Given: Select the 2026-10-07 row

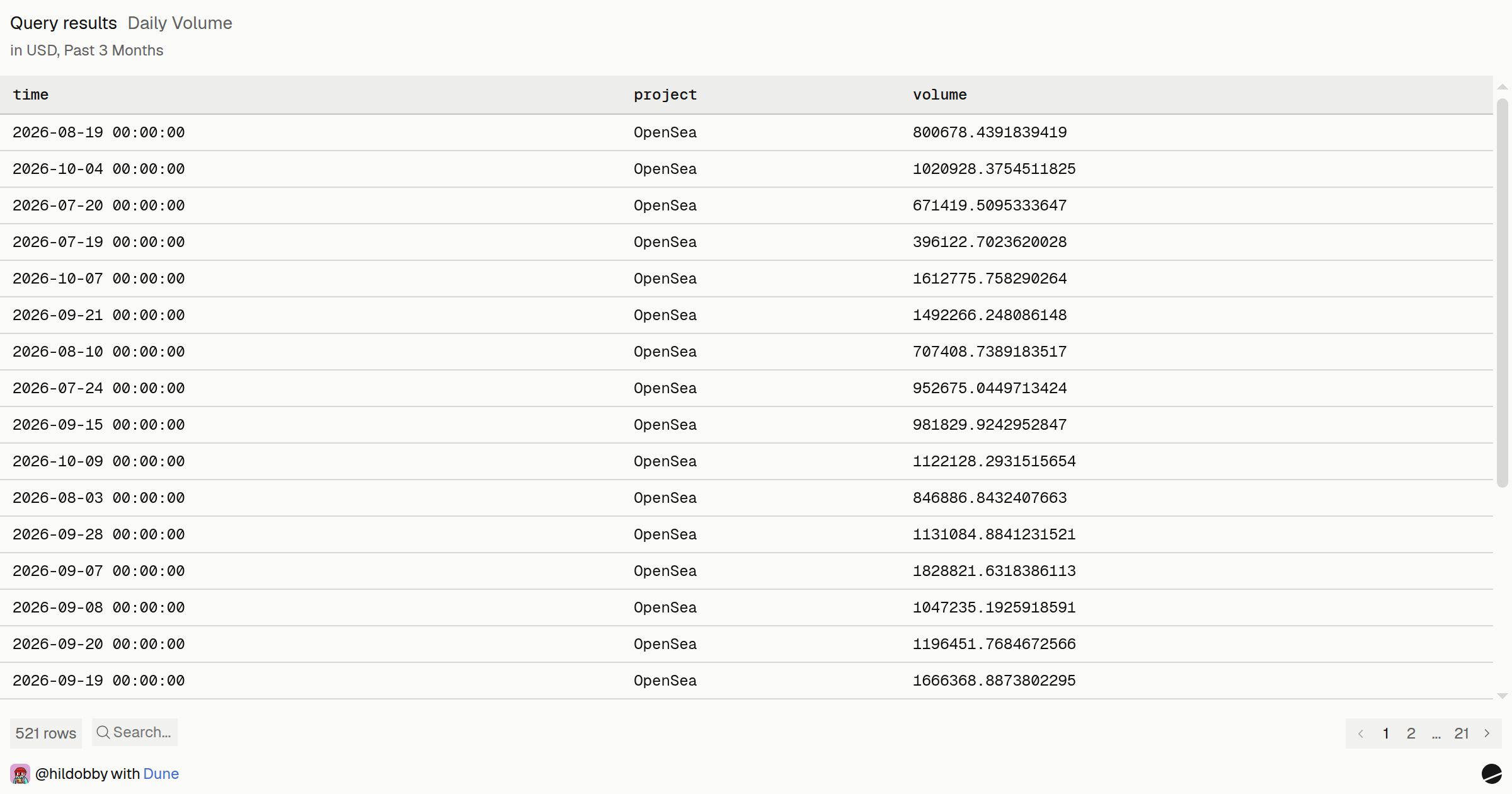Looking at the screenshot, I should [747, 279].
